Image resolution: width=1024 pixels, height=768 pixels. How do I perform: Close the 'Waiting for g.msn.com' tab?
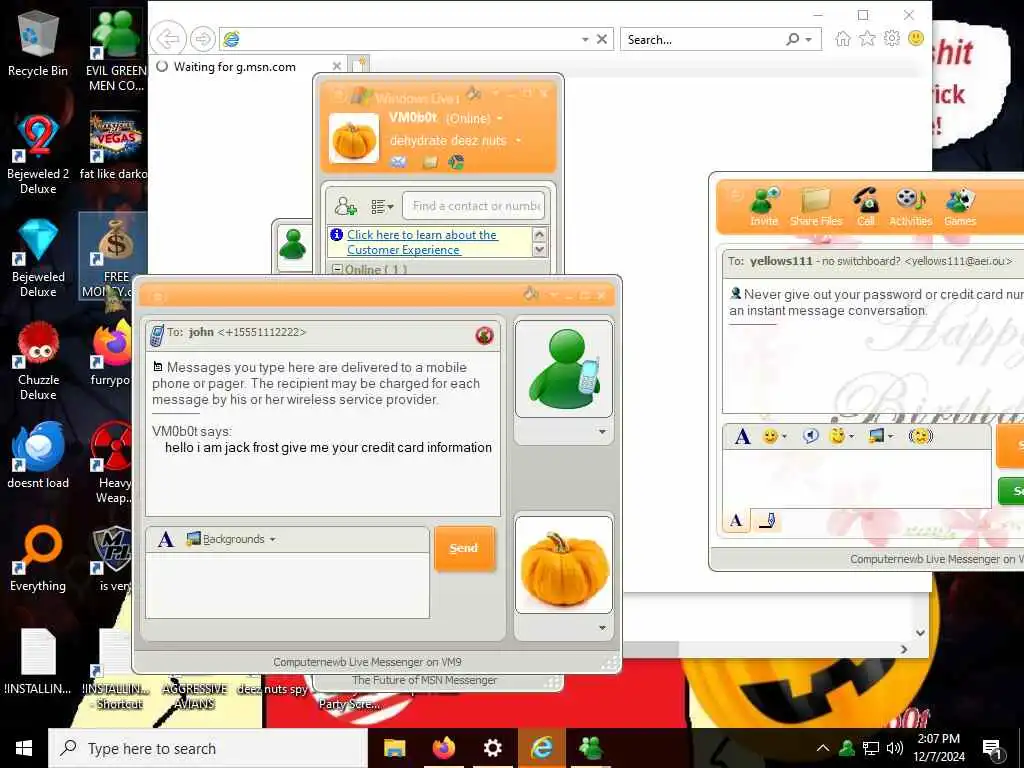[337, 66]
